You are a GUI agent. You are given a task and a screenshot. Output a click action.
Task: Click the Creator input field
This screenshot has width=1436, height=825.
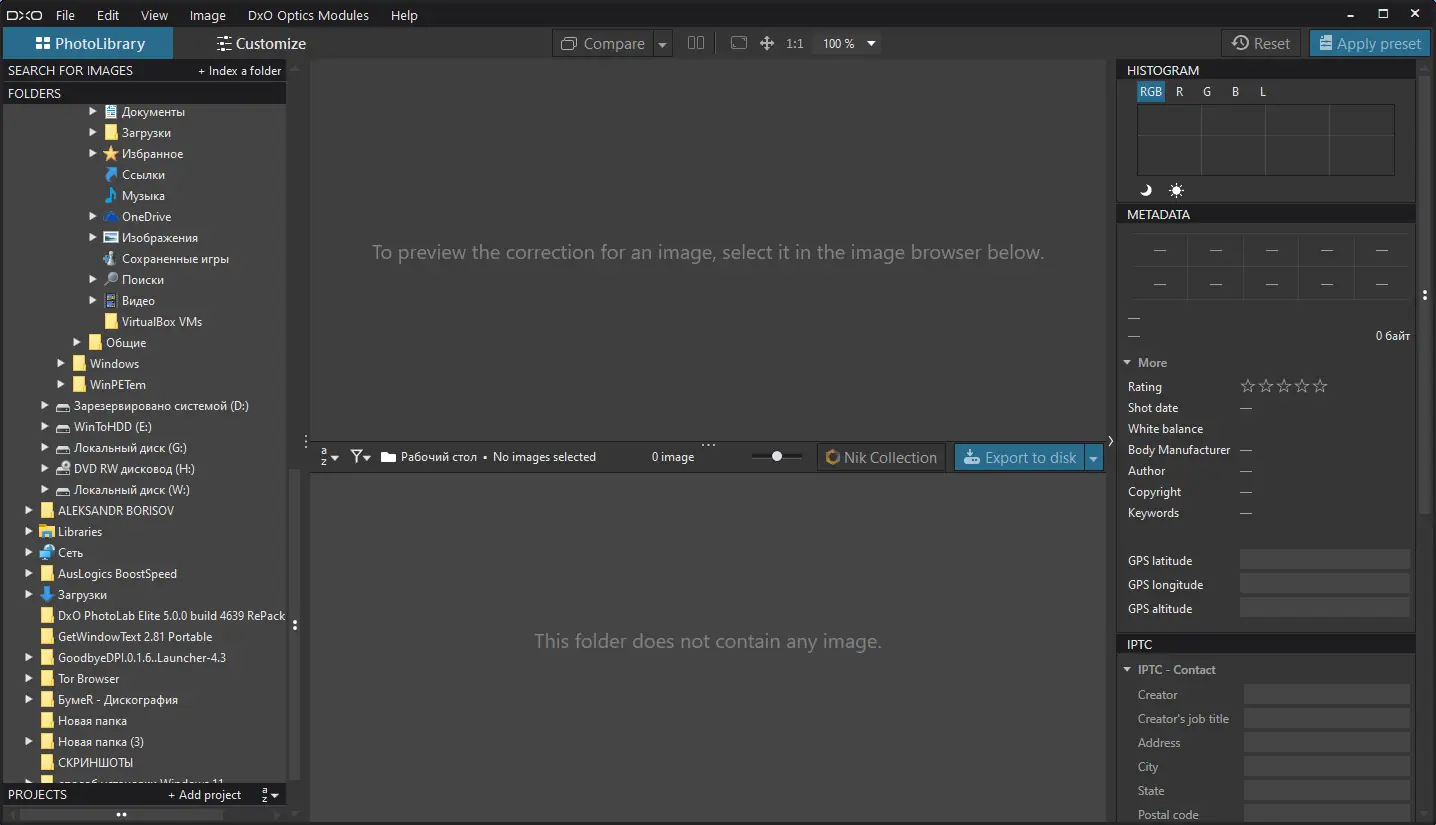[x=1327, y=694]
